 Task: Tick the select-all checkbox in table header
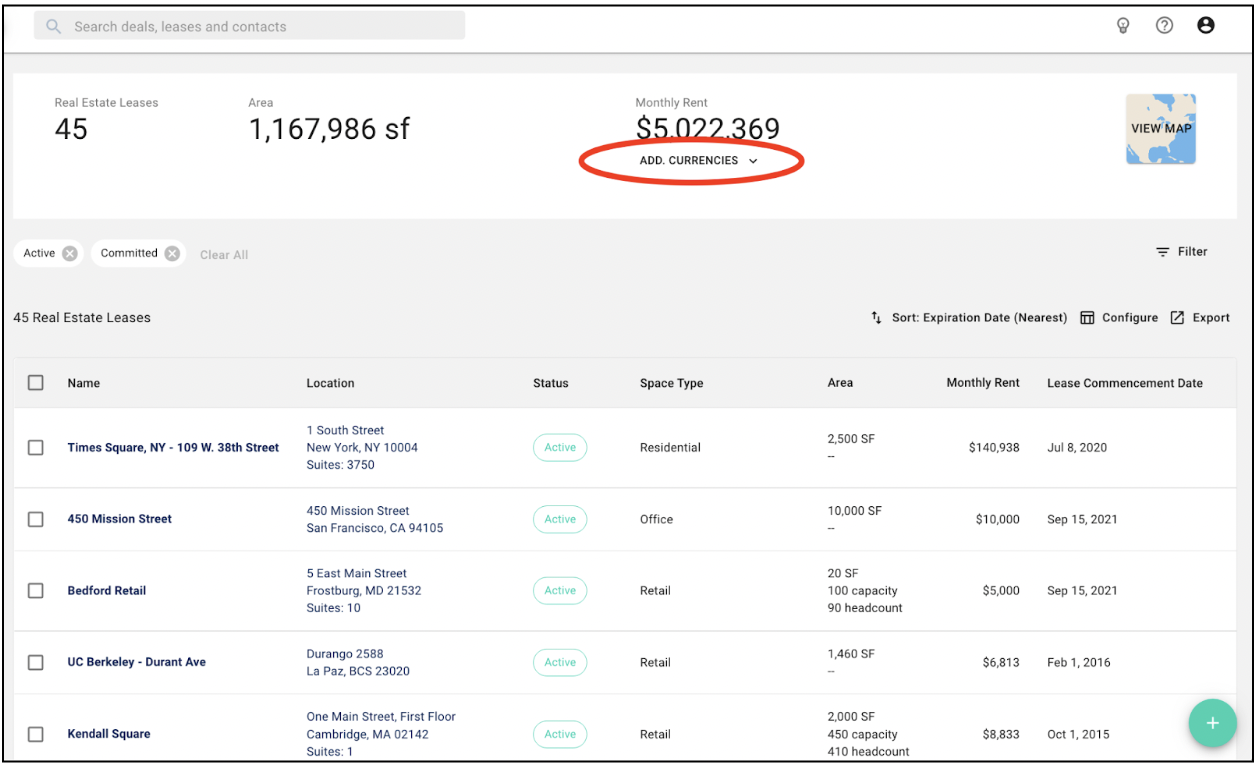pos(36,383)
